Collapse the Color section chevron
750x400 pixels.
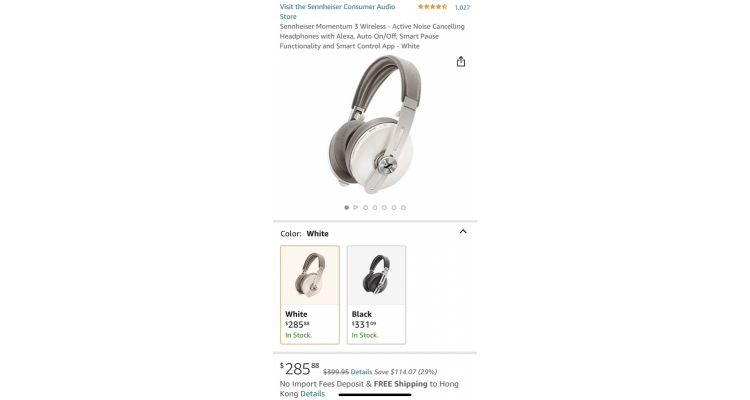click(x=463, y=232)
